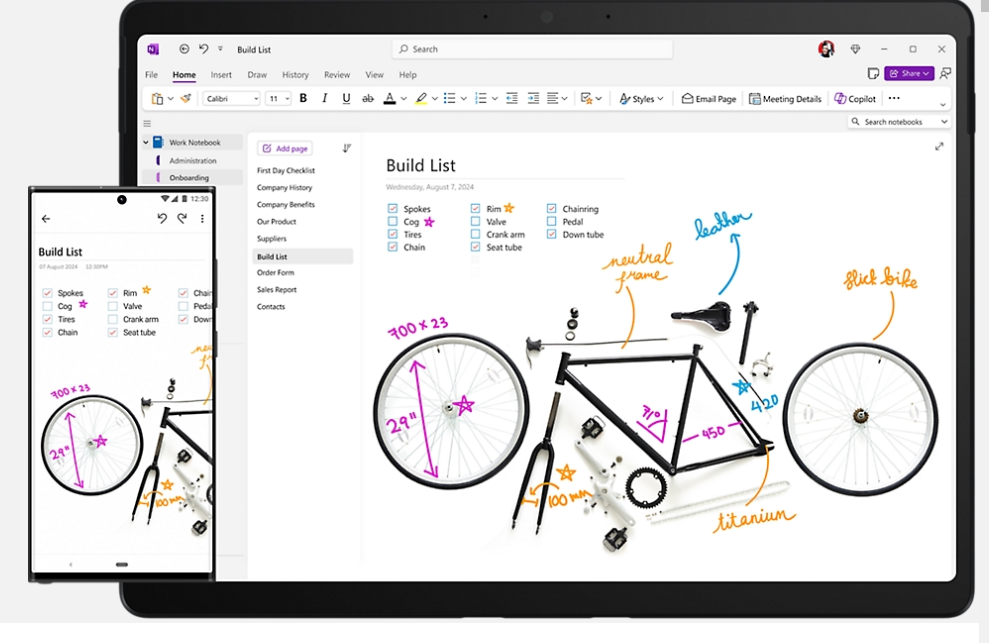This screenshot has height=643, width=989.
Task: Click the bulleted list icon
Action: click(x=449, y=98)
